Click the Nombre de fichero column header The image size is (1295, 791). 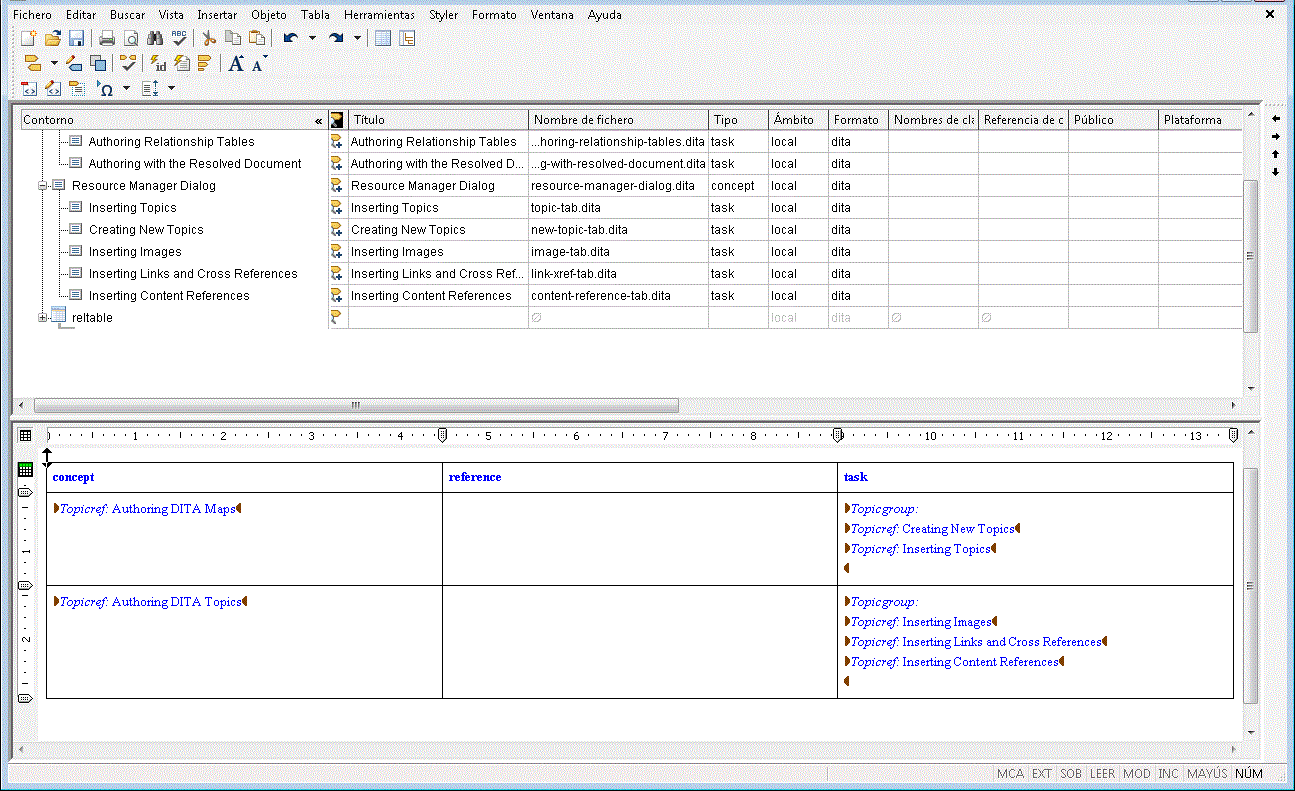point(618,120)
